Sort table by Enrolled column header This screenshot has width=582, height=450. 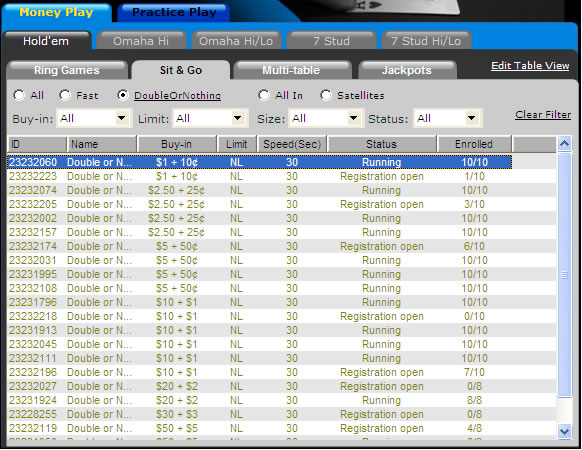pos(474,144)
